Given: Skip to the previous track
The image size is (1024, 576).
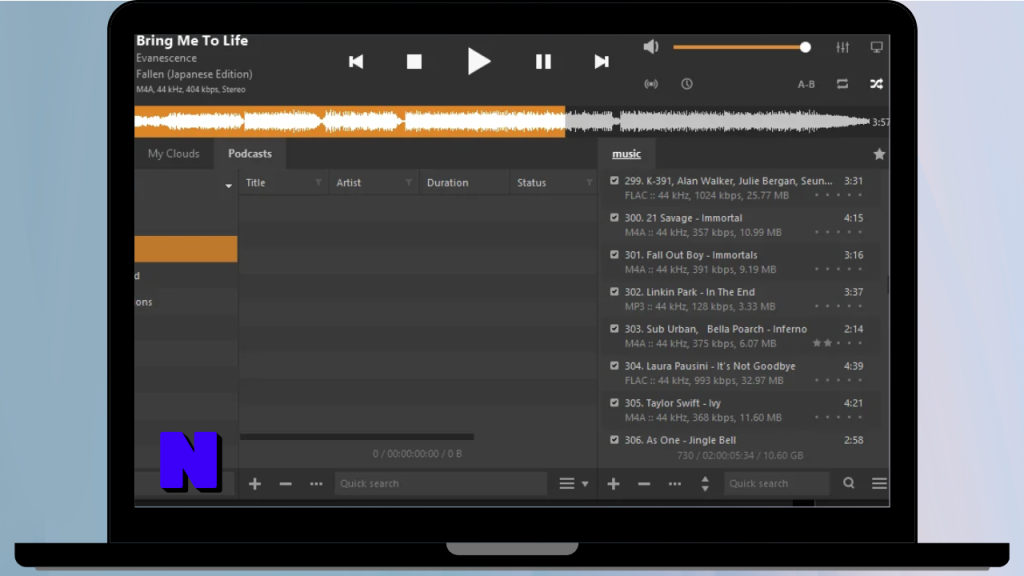Looking at the screenshot, I should pos(356,61).
